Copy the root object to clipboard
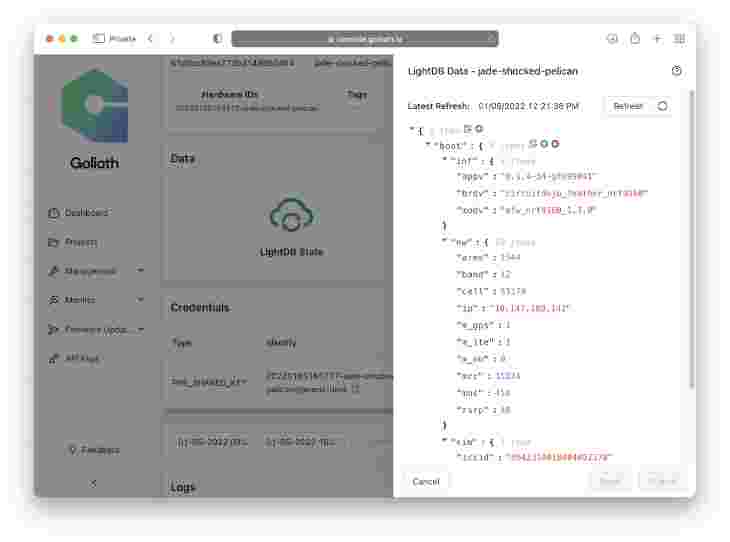This screenshot has width=730, height=542. [x=468, y=129]
